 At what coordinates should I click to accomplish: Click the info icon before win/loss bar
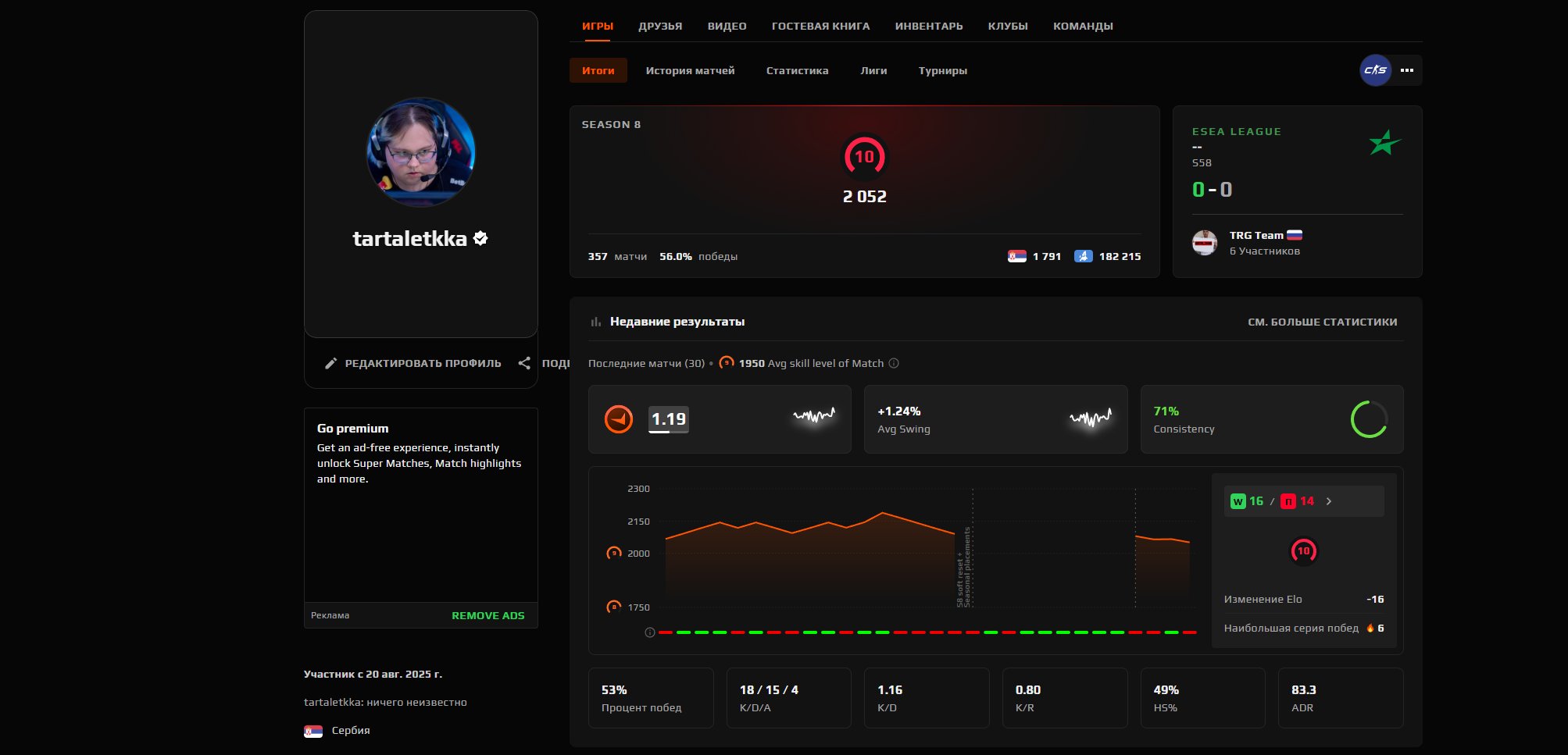[x=649, y=632]
